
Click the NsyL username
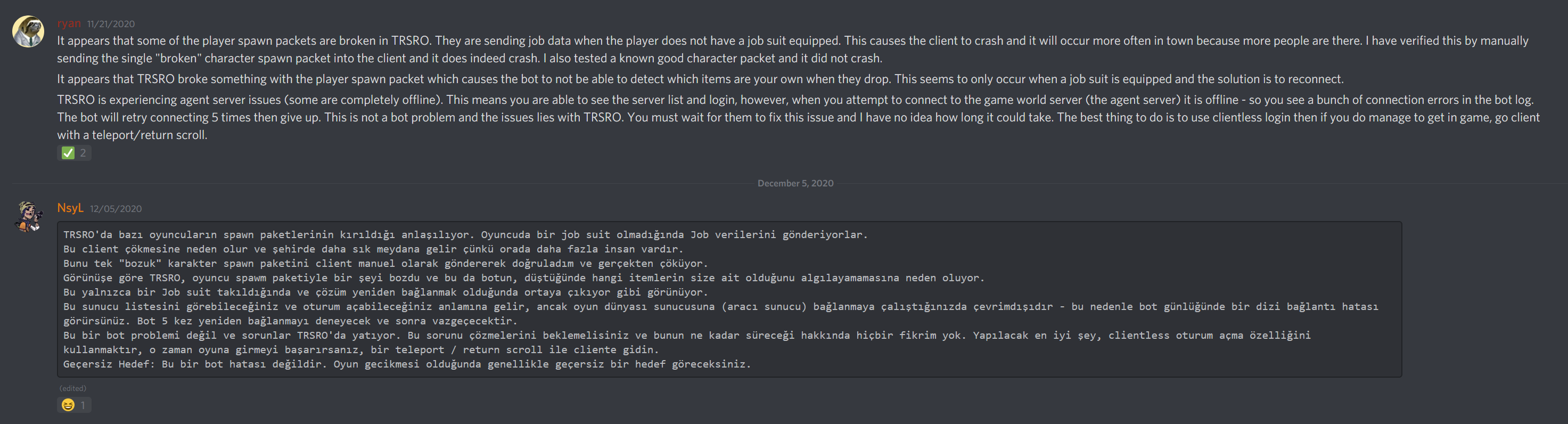click(x=70, y=208)
